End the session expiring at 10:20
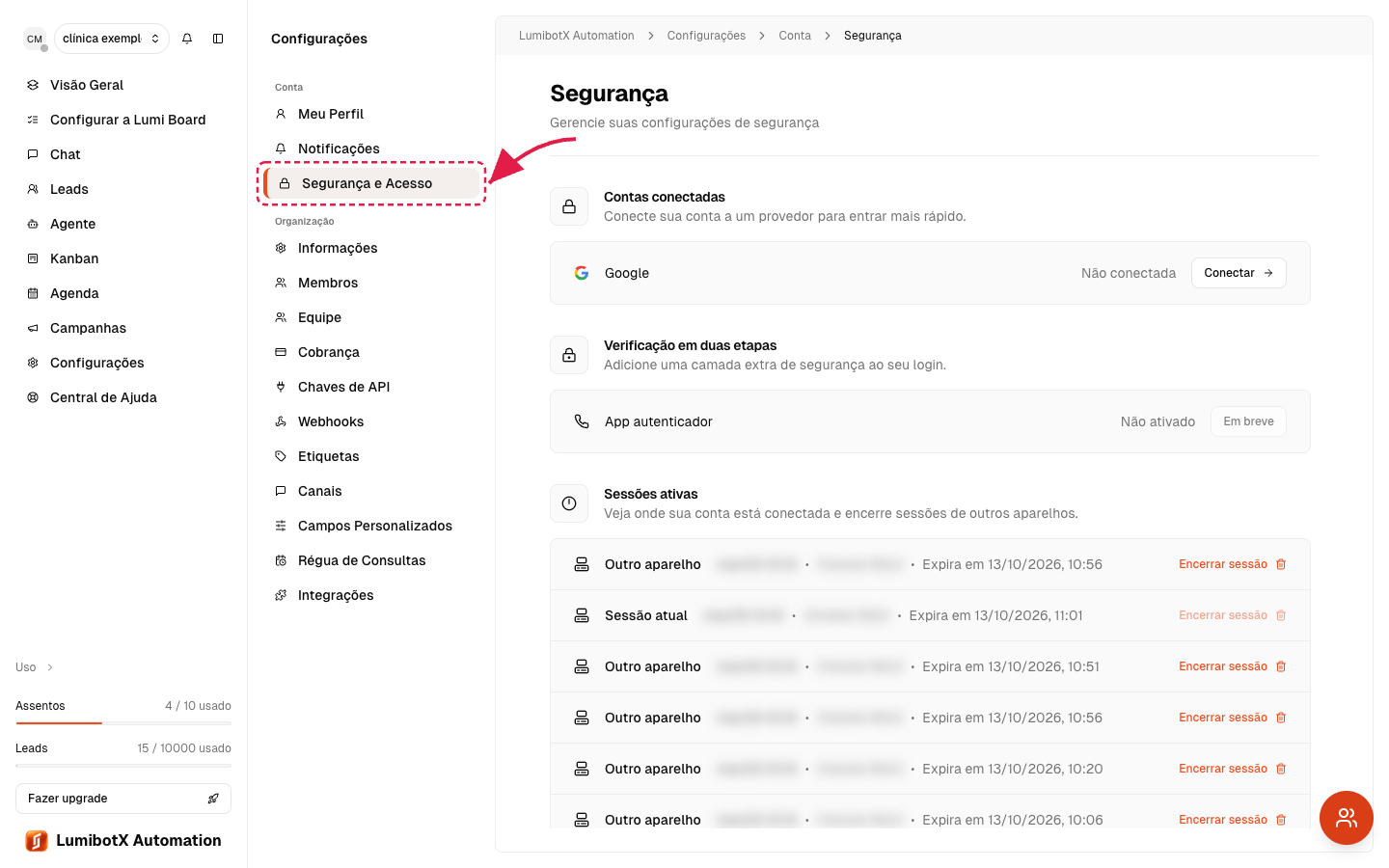The height and width of the screenshot is (868, 1389). pyautogui.click(x=1232, y=769)
